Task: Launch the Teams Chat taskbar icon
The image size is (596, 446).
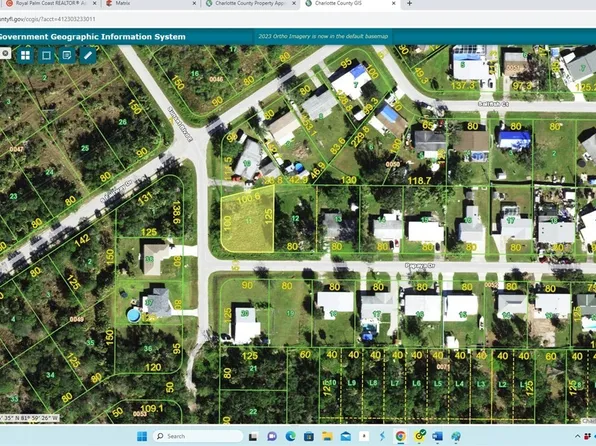Action: 272,436
